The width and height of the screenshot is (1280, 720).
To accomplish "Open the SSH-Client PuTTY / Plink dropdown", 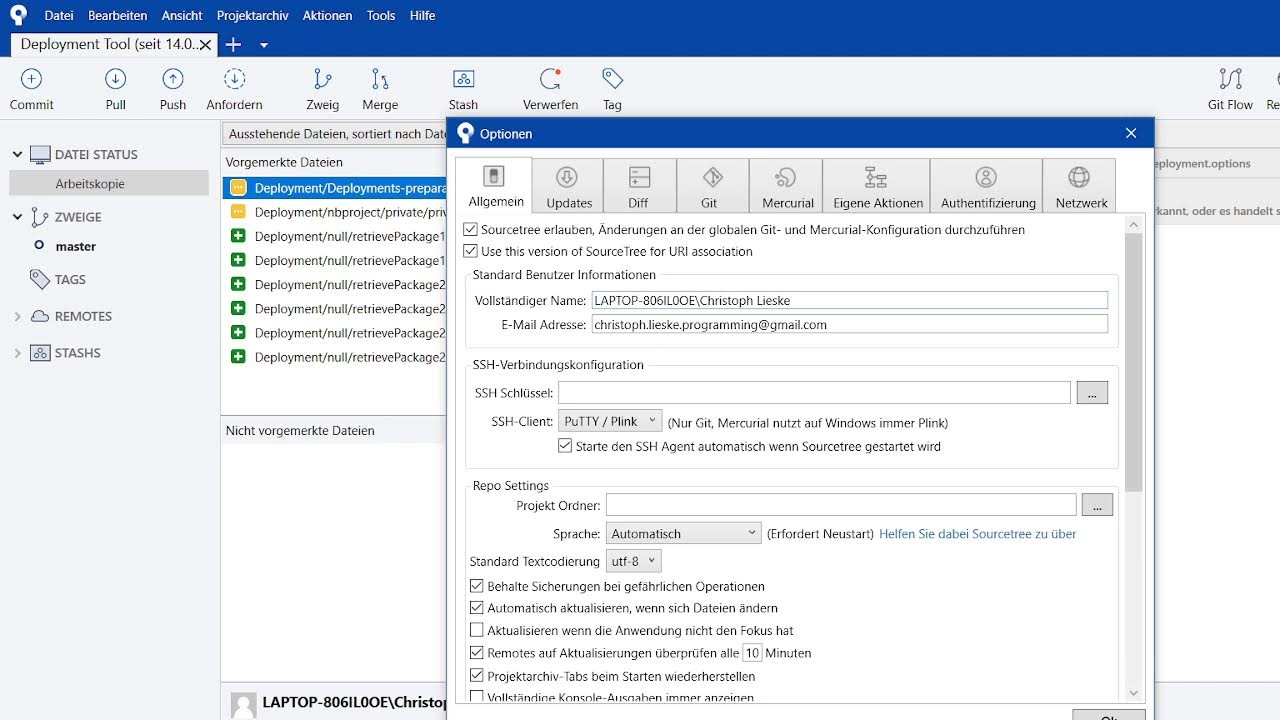I will (609, 421).
